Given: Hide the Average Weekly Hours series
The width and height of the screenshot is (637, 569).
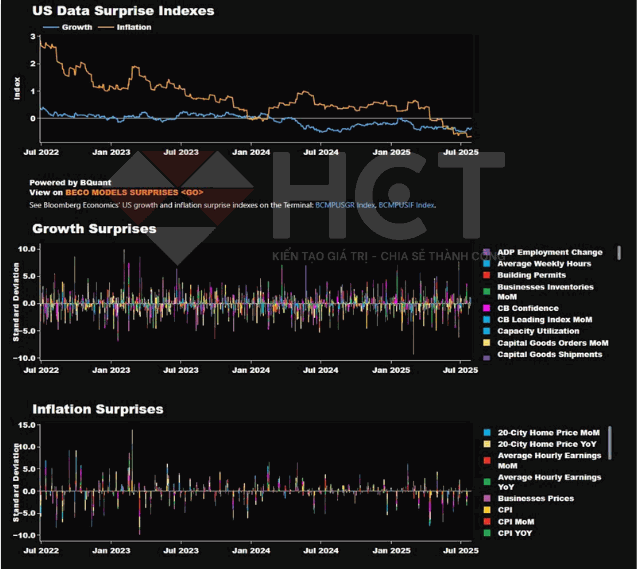Looking at the screenshot, I should (545, 264).
